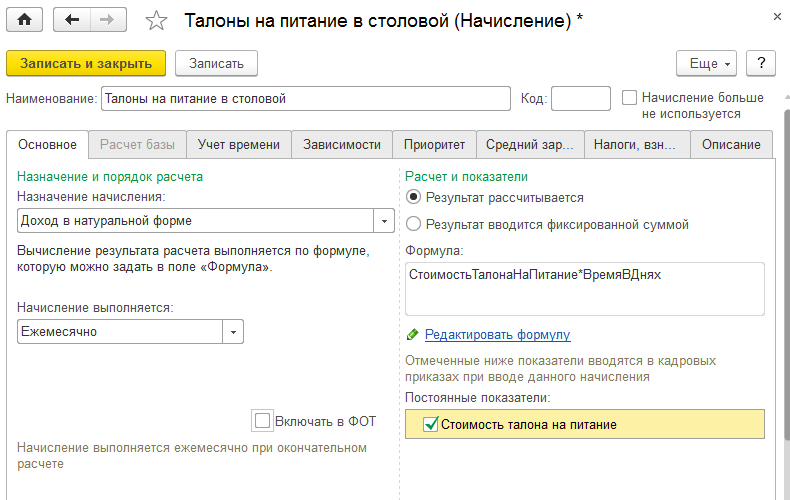Select Результат вводится фиксированной суммой option

414,225
